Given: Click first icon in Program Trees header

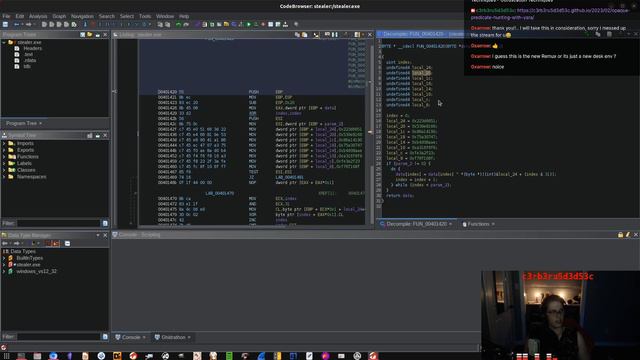Looking at the screenshot, I should click(82, 35).
